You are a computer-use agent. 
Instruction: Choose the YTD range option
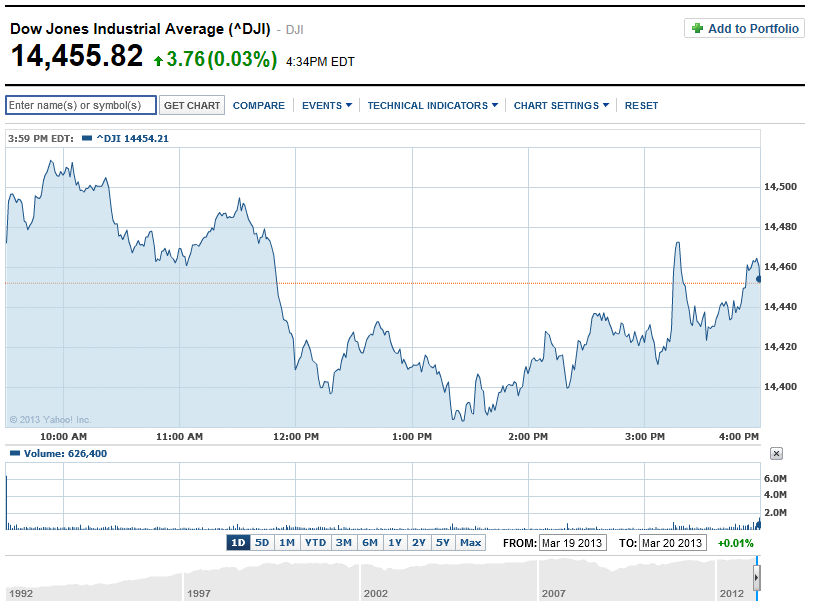(315, 543)
